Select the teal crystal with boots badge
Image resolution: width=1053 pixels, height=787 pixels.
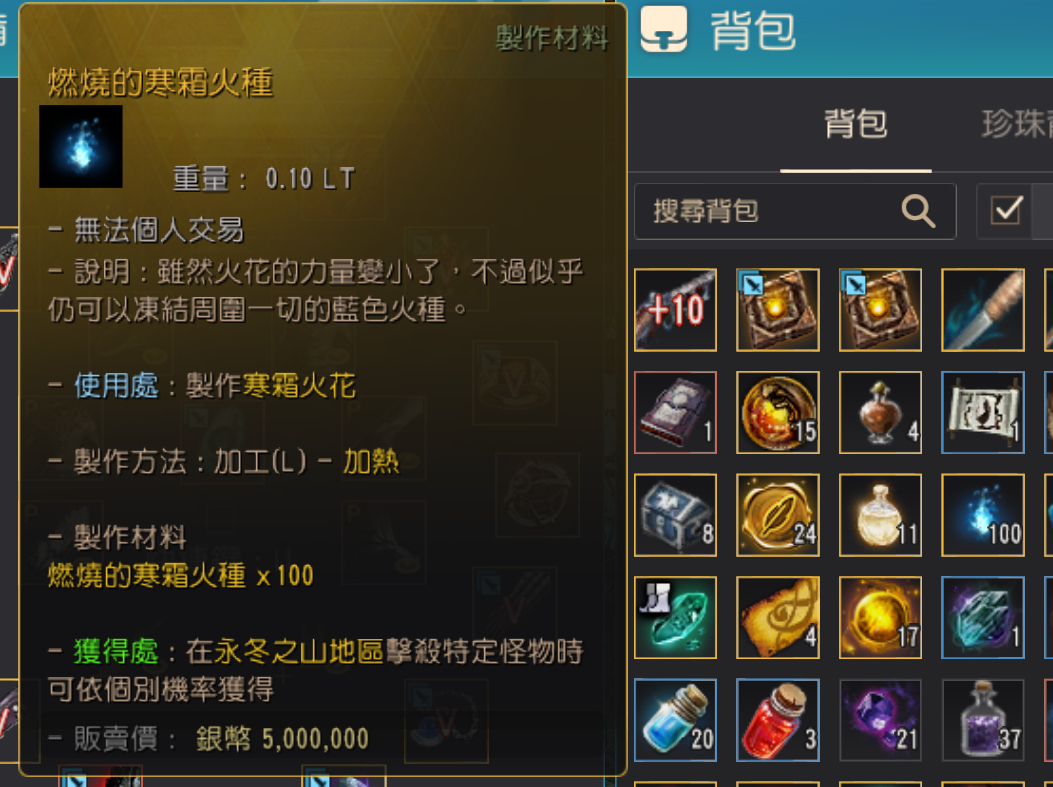pos(675,617)
